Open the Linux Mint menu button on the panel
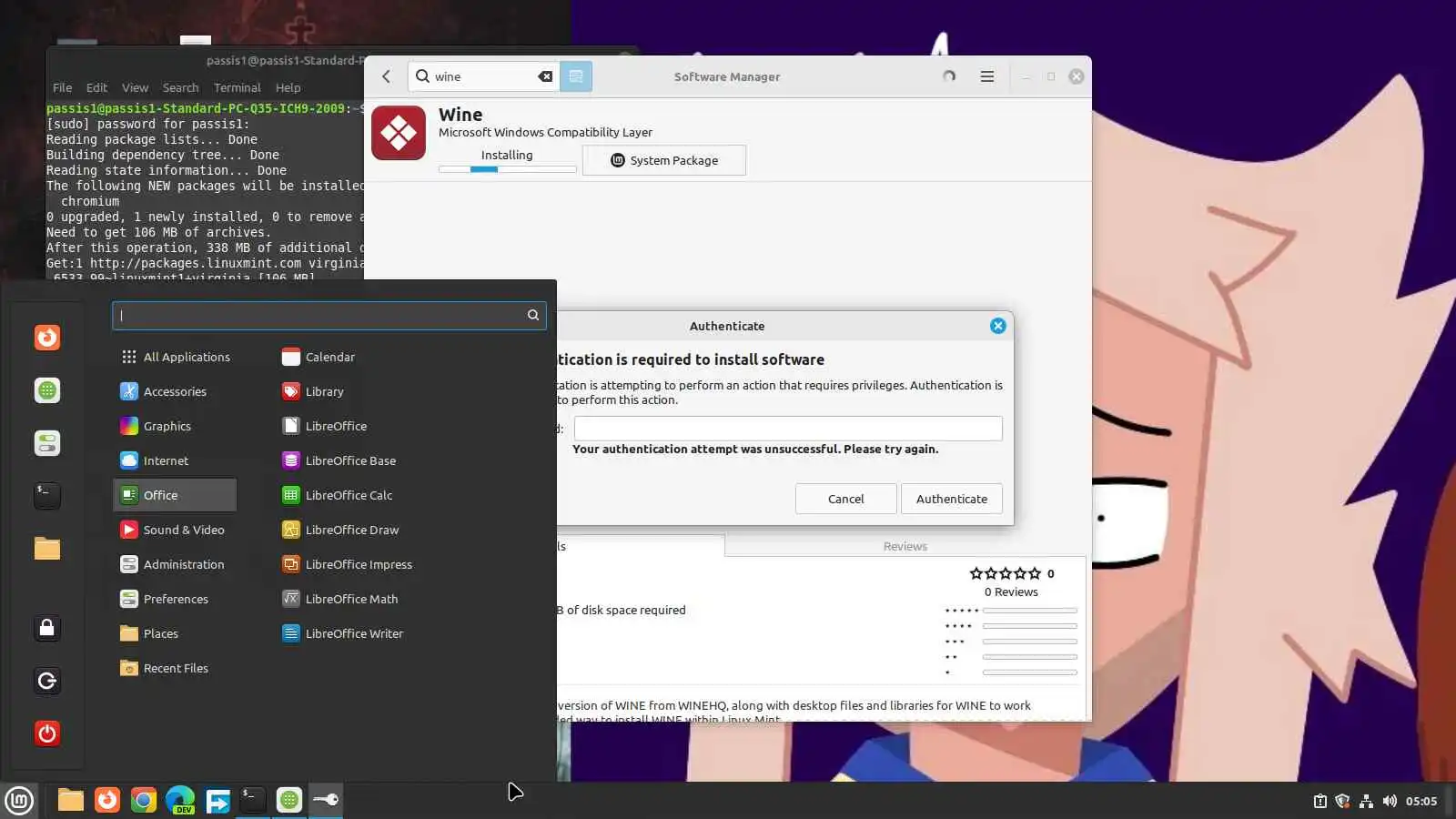The height and width of the screenshot is (819, 1456). click(19, 801)
